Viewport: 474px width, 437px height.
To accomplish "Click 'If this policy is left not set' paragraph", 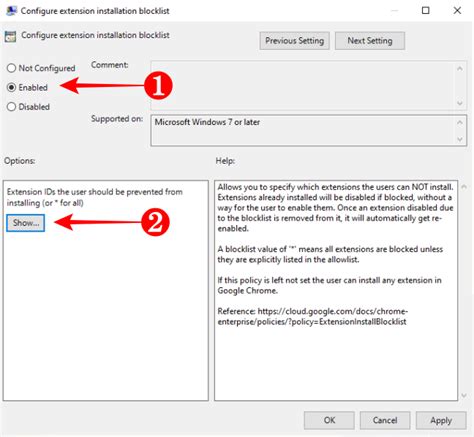I will pos(330,285).
